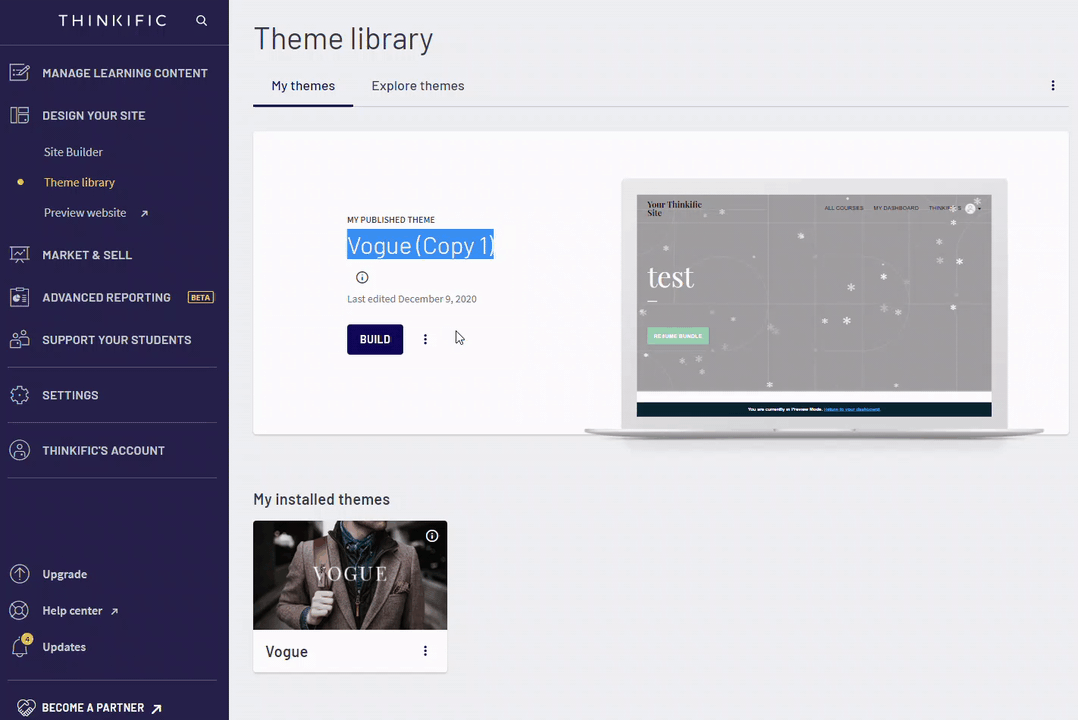Click the Manage Learning Content pencil icon
The image size is (1078, 720).
(x=19, y=73)
